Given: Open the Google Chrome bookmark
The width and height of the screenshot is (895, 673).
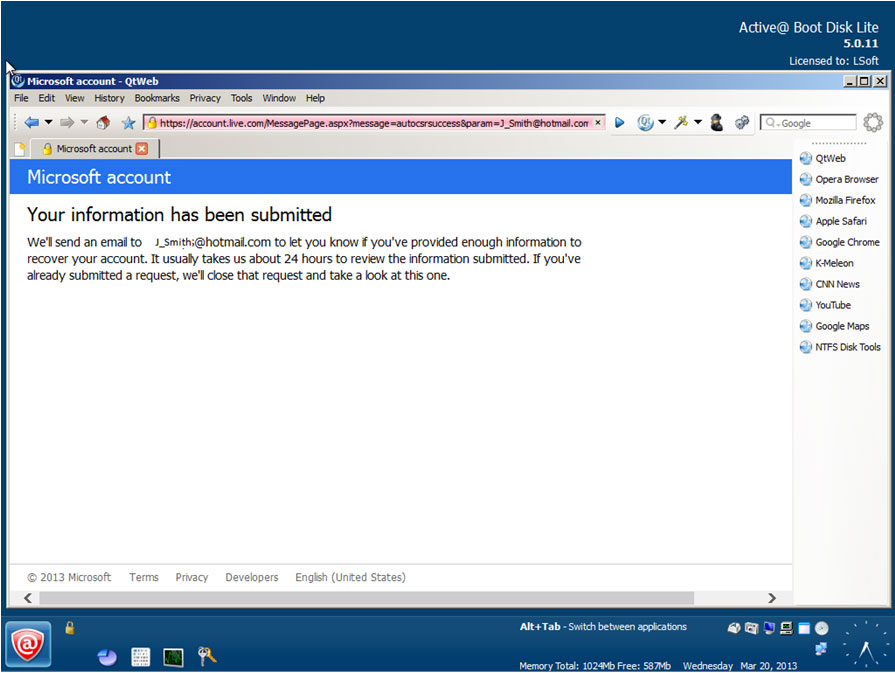Looking at the screenshot, I should click(x=840, y=242).
